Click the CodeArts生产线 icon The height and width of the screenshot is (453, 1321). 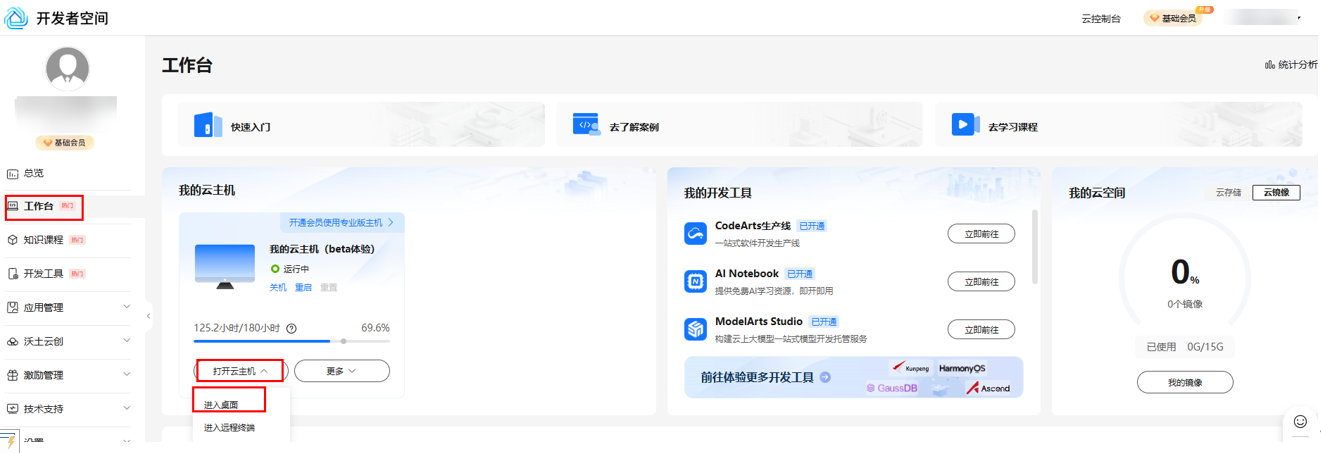coord(695,234)
